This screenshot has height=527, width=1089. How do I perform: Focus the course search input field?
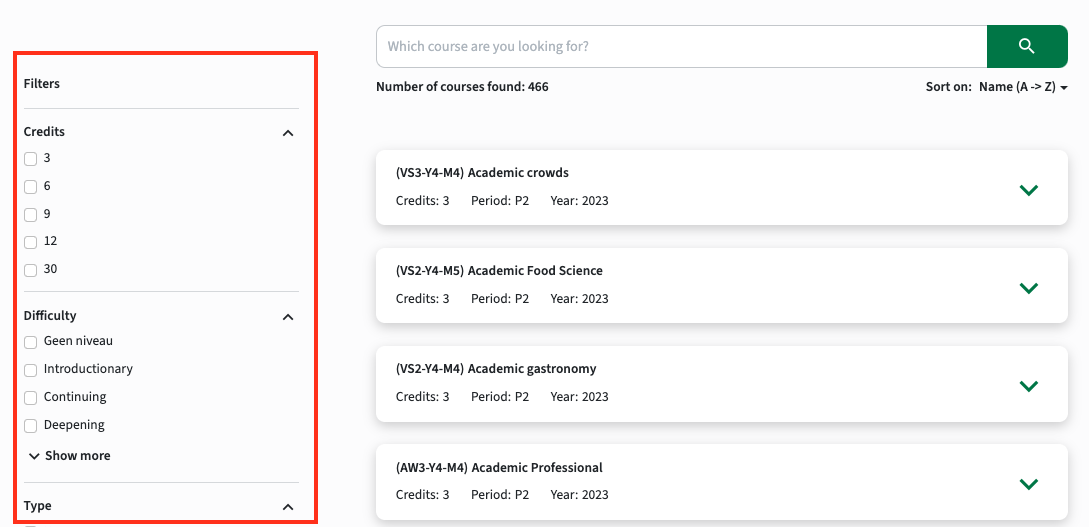pos(681,47)
